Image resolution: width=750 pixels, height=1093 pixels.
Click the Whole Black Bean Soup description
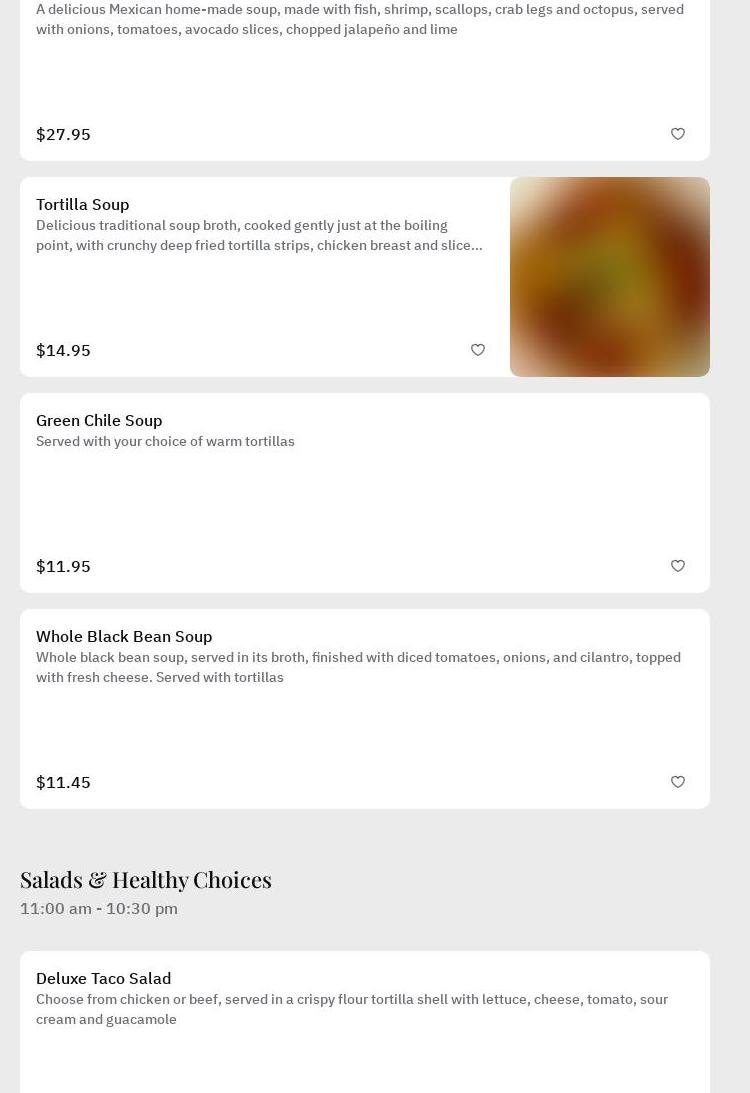pyautogui.click(x=358, y=667)
